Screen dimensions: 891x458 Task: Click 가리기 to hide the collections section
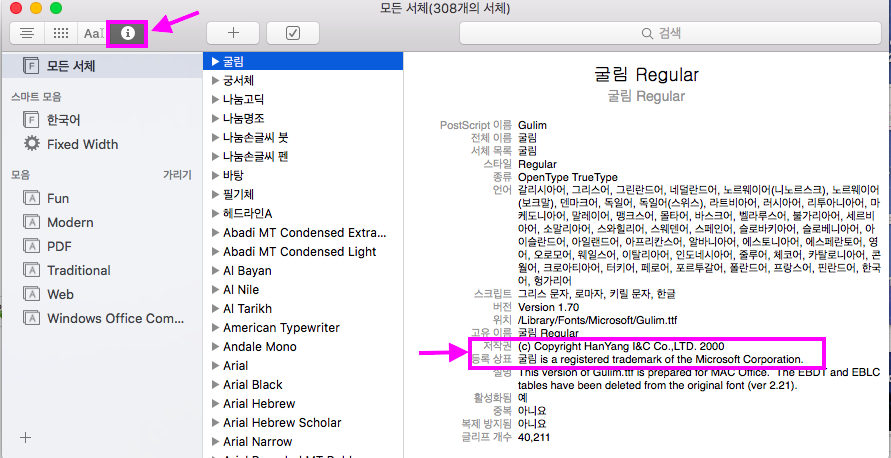pyautogui.click(x=177, y=175)
